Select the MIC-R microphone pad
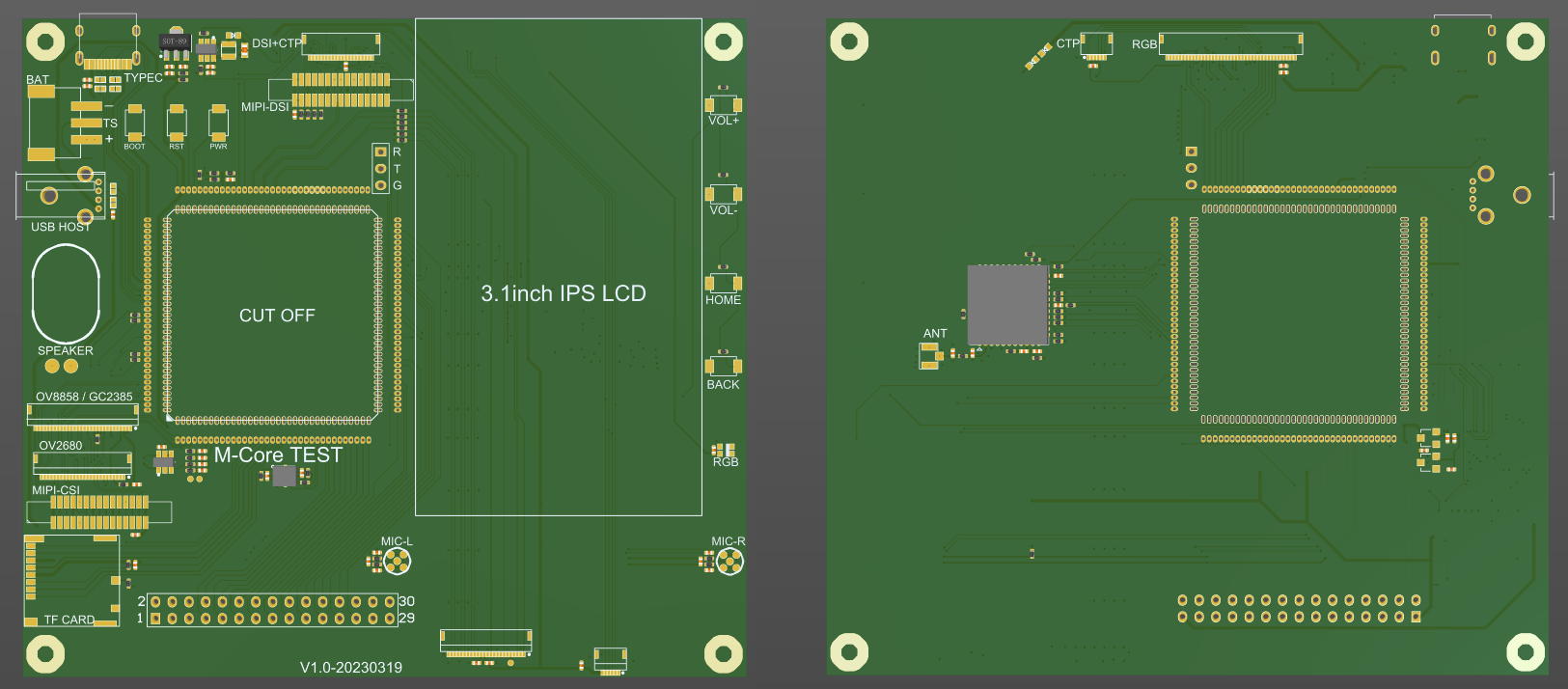1568x689 pixels. [729, 561]
